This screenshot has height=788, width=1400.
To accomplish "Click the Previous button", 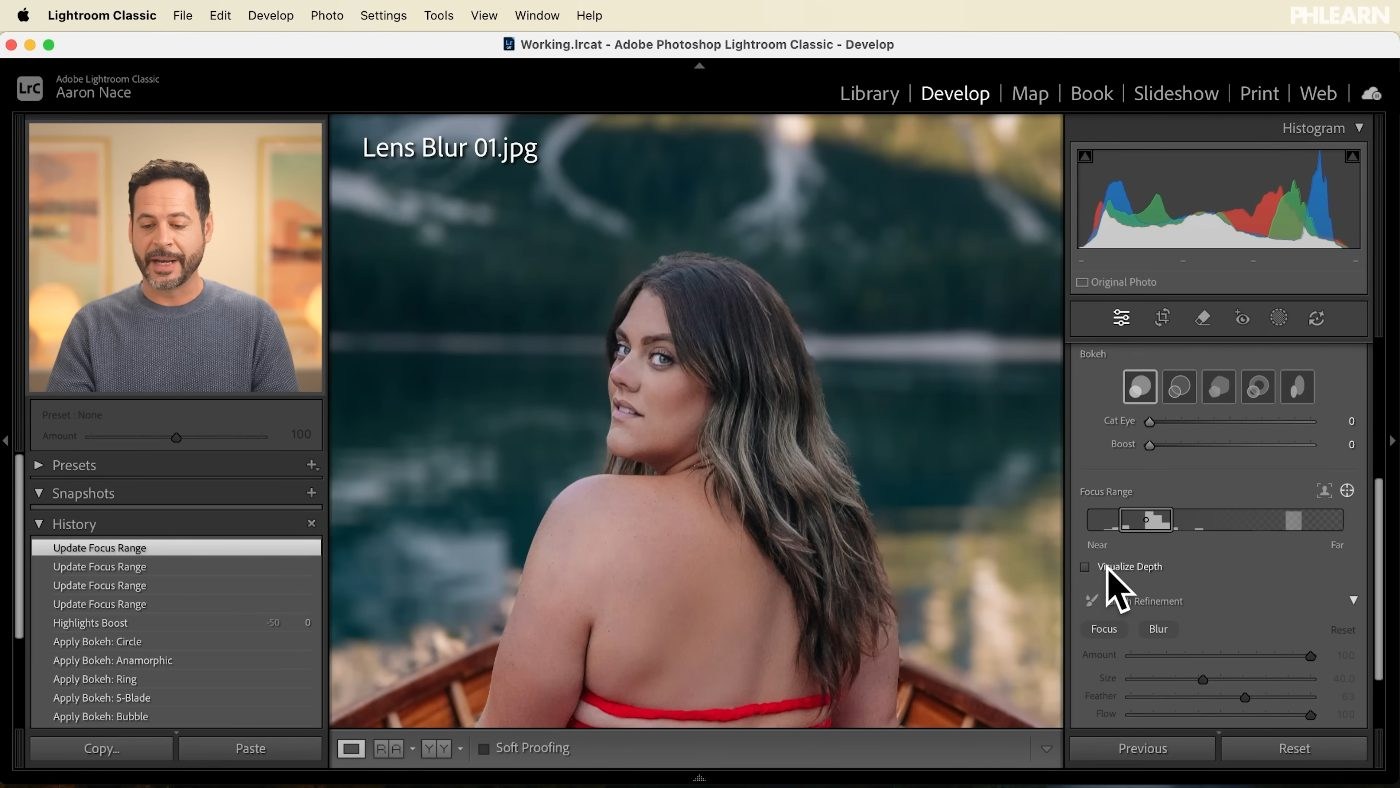I will coord(1142,748).
